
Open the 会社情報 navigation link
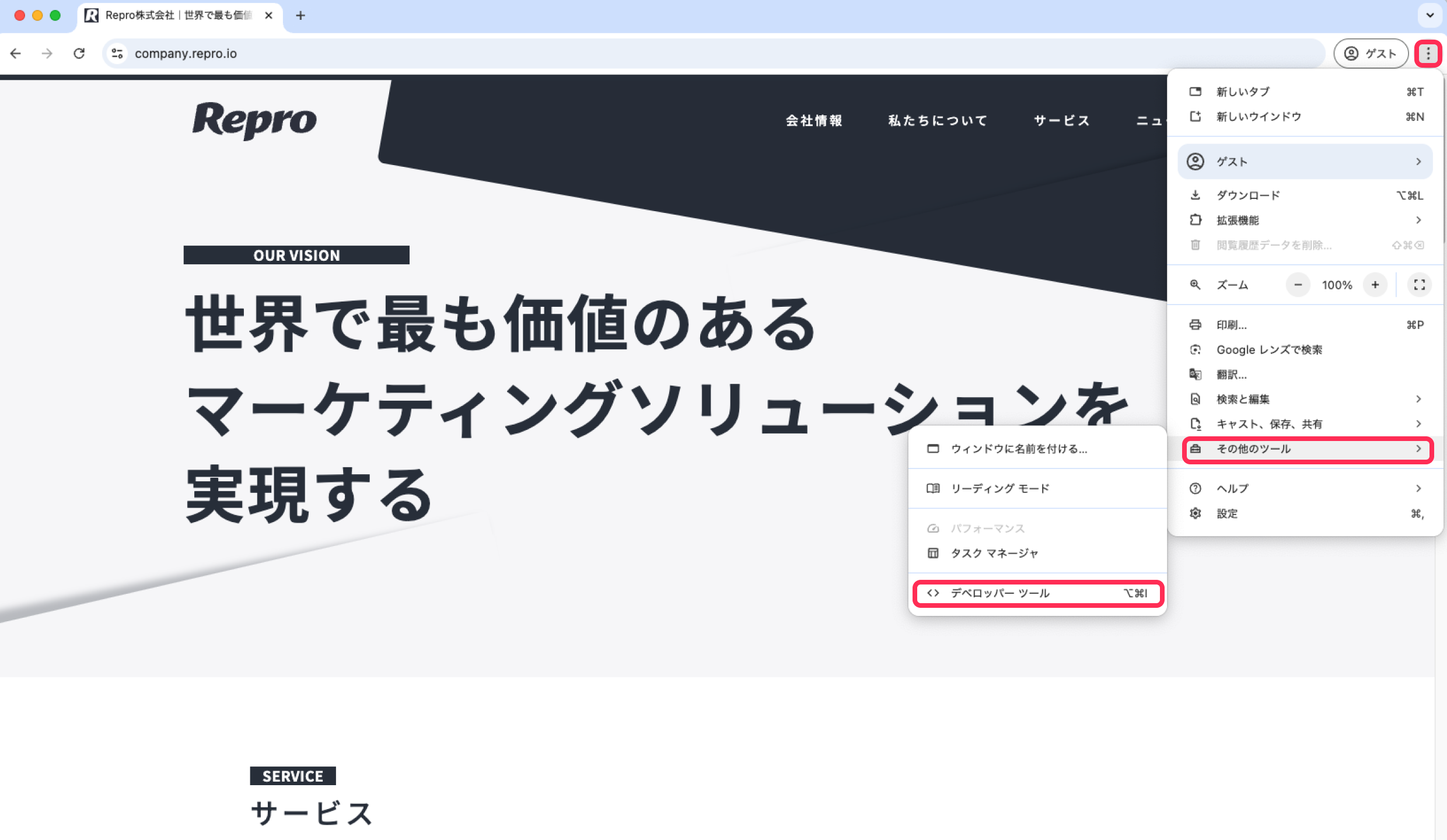pyautogui.click(x=814, y=121)
